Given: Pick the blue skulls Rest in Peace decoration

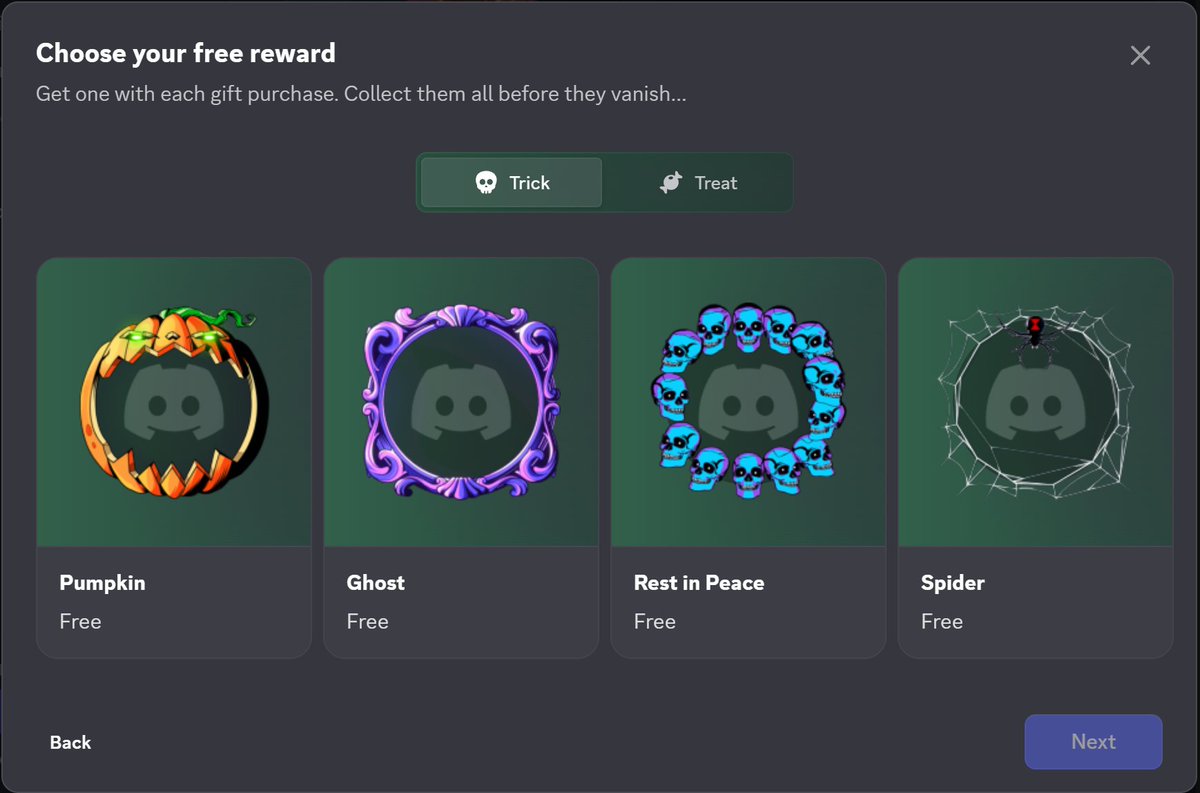Looking at the screenshot, I should [x=748, y=398].
